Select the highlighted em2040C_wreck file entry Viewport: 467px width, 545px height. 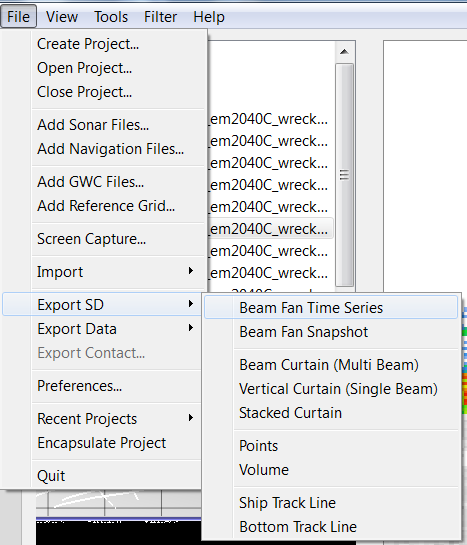coord(270,229)
